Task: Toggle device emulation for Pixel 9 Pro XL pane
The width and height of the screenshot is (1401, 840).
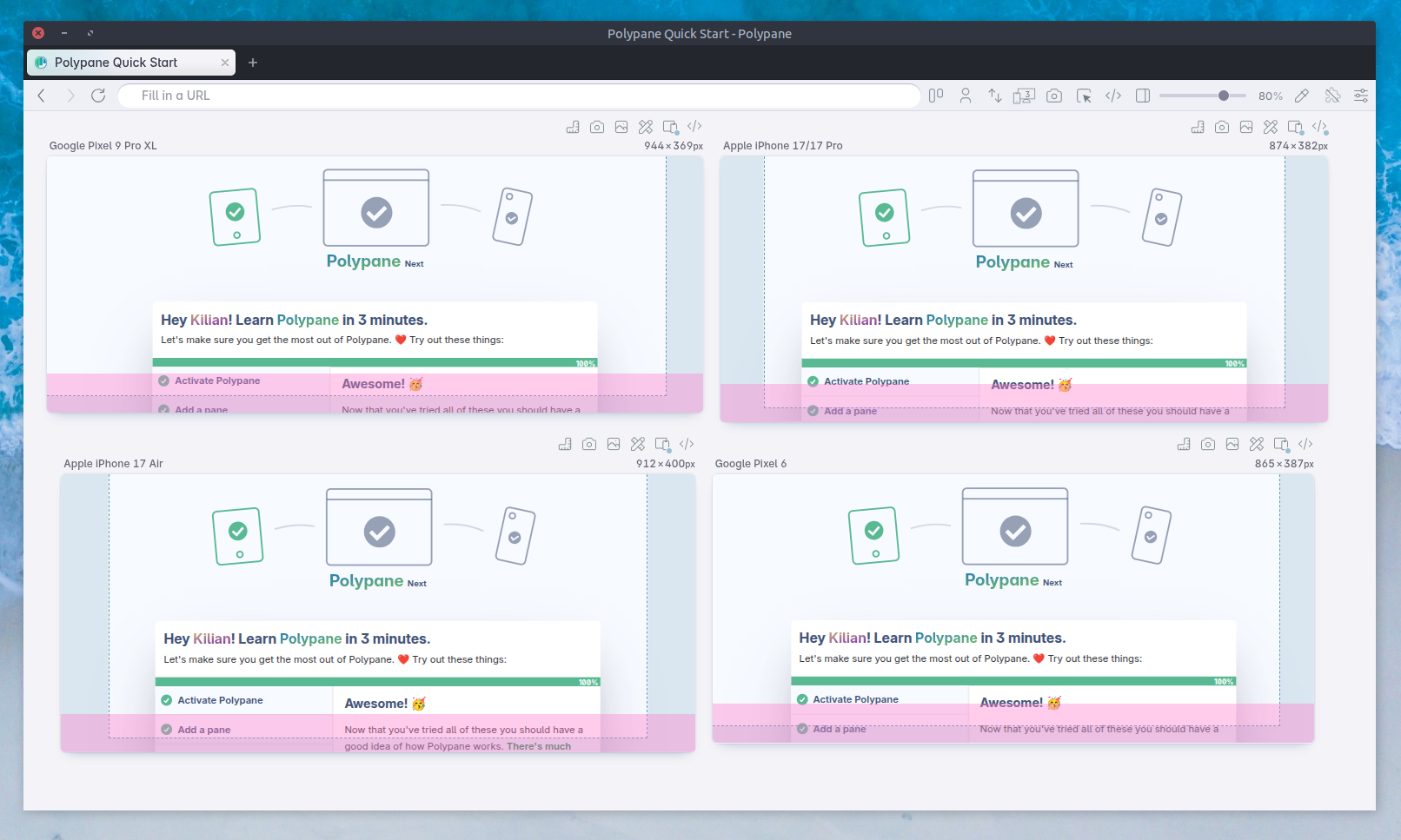Action: point(670,127)
